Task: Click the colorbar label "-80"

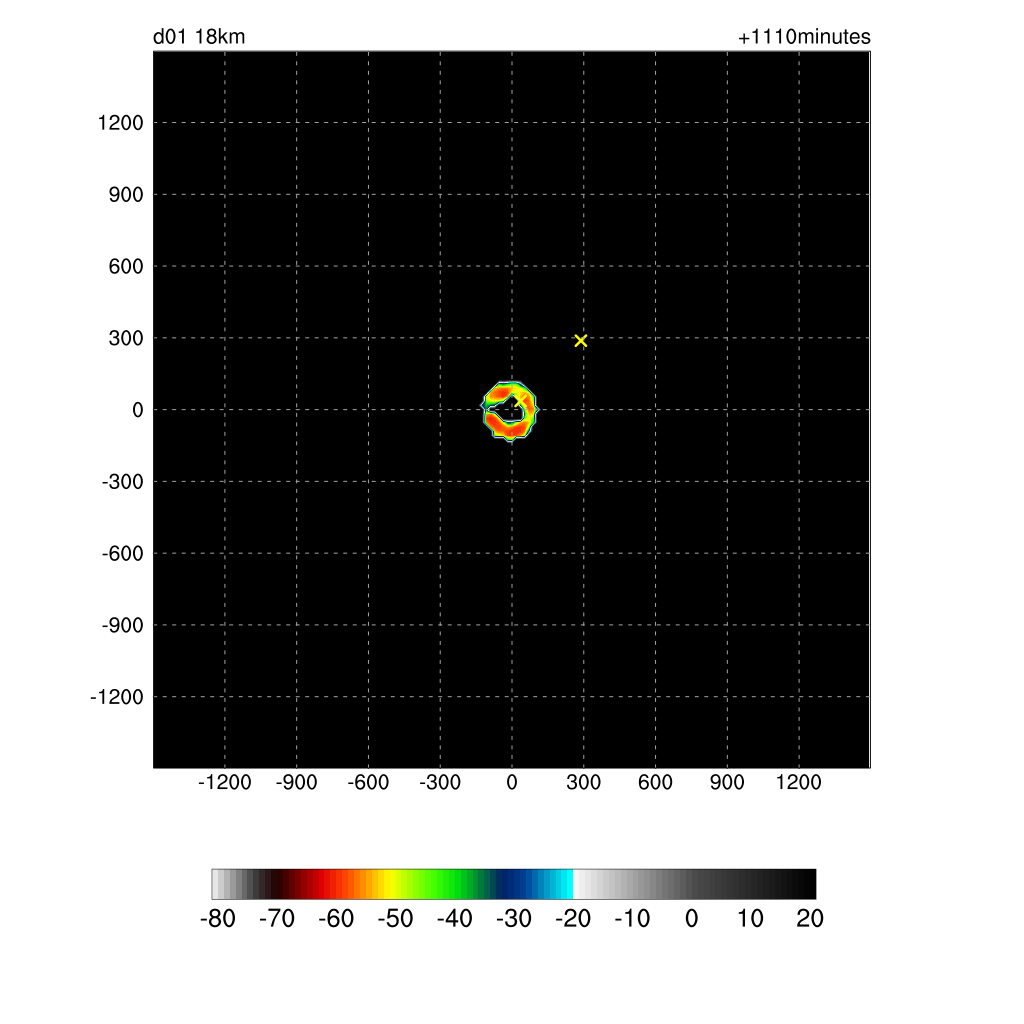Action: [218, 919]
